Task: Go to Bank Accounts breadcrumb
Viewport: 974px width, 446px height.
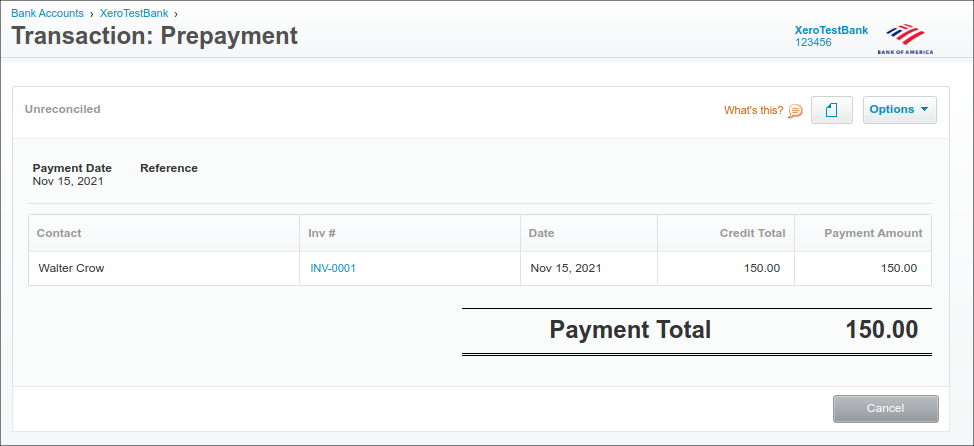Action: pyautogui.click(x=47, y=14)
